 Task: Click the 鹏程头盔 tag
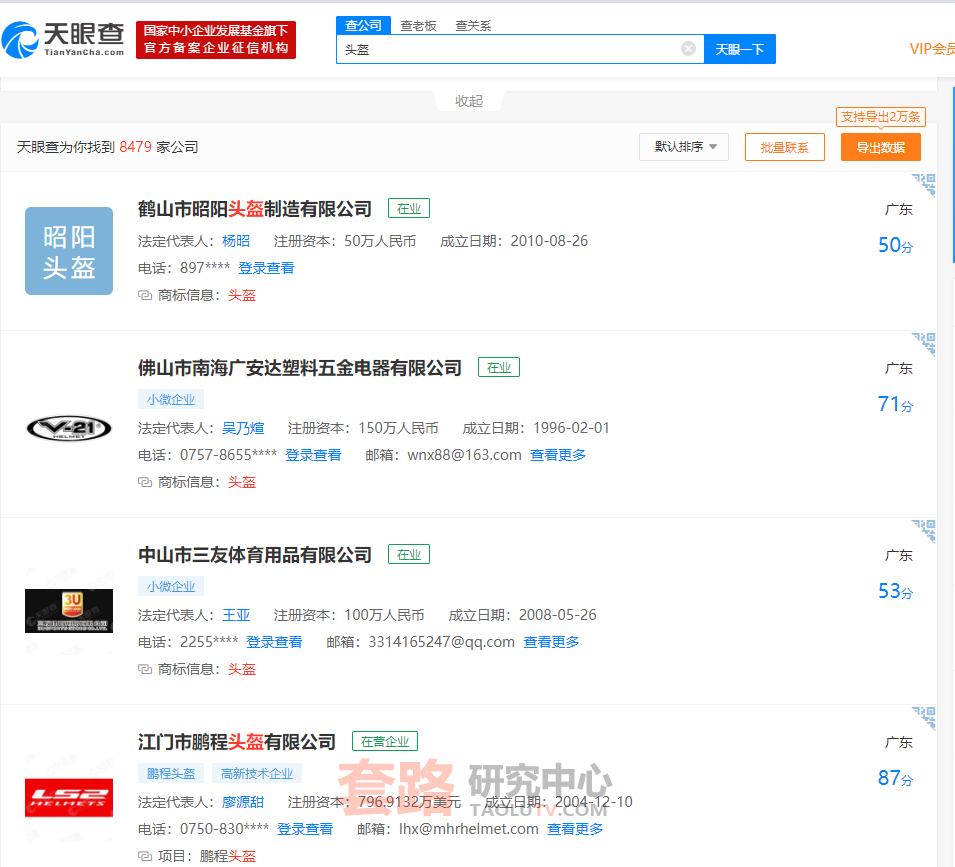click(x=171, y=773)
